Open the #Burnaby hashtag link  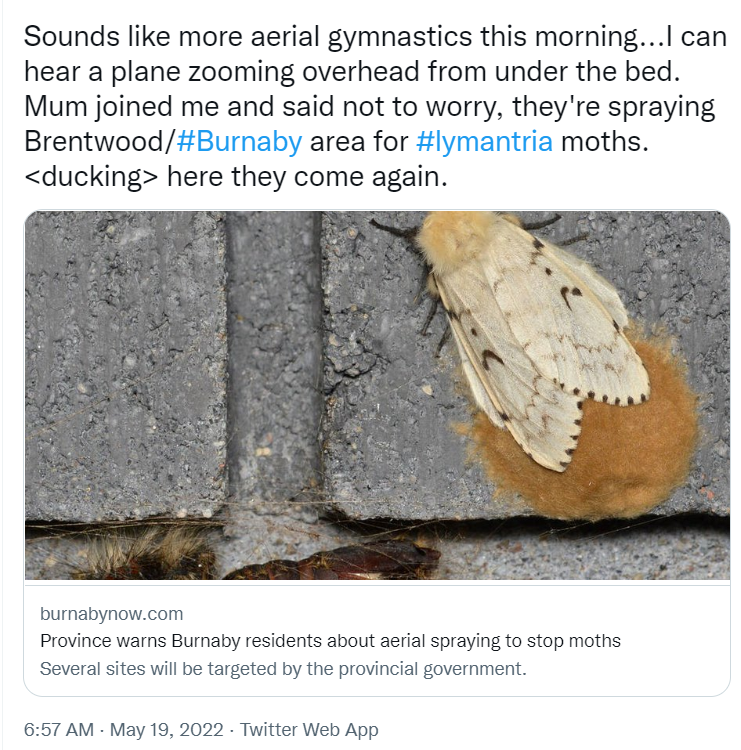pyautogui.click(x=239, y=142)
